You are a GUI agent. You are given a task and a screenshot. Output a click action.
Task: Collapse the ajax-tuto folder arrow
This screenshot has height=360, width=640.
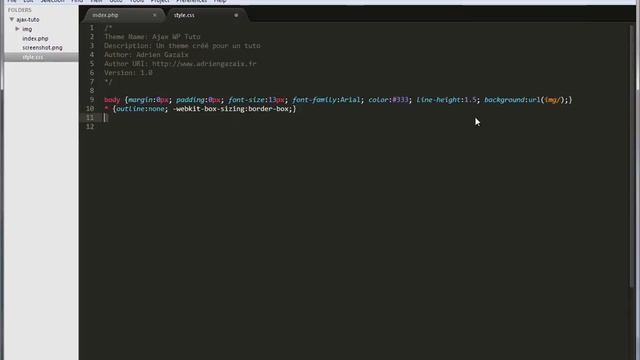click(x=11, y=19)
